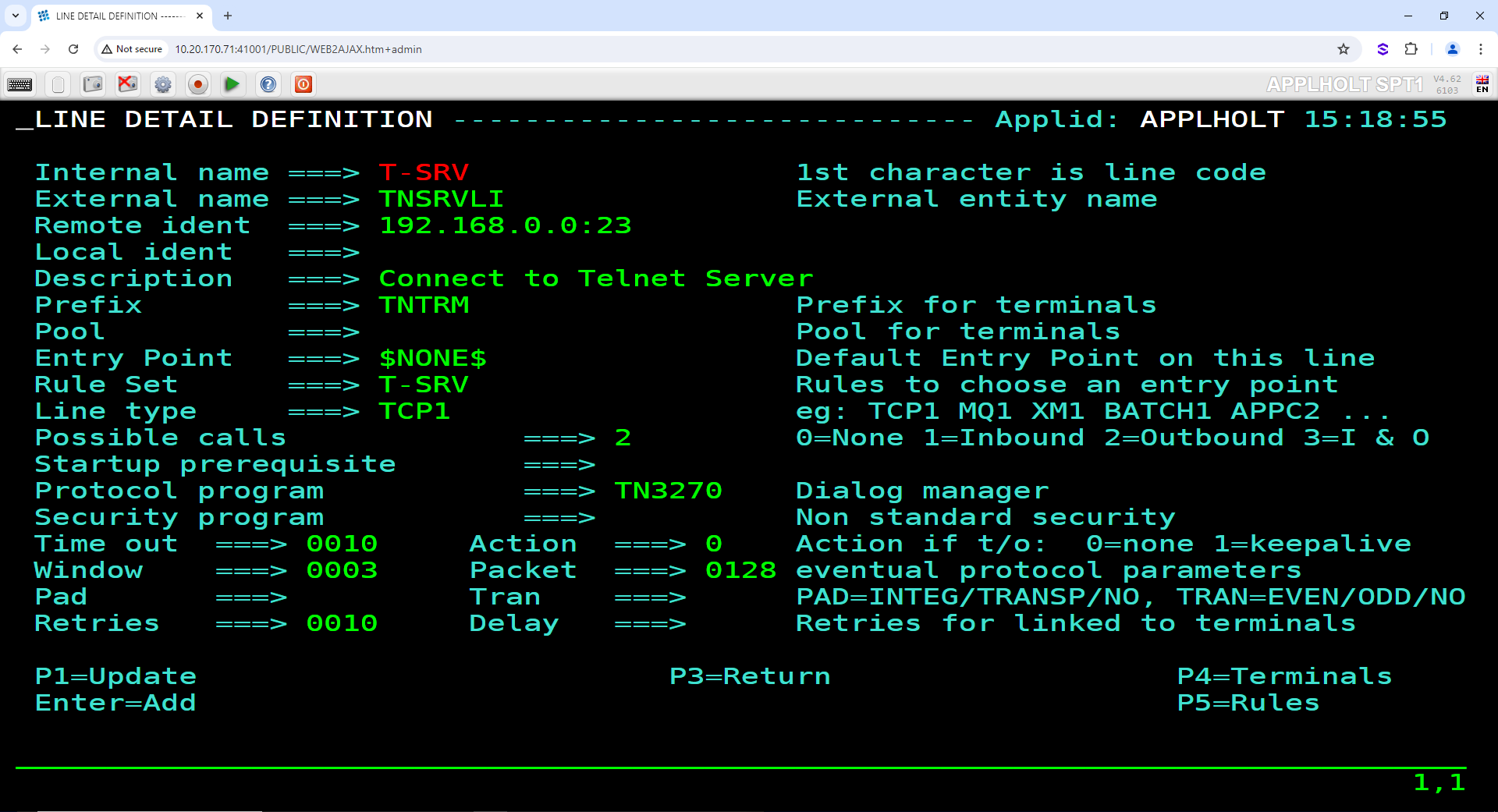This screenshot has width=1498, height=812.
Task: Start recording with the red record button
Action: coord(198,84)
